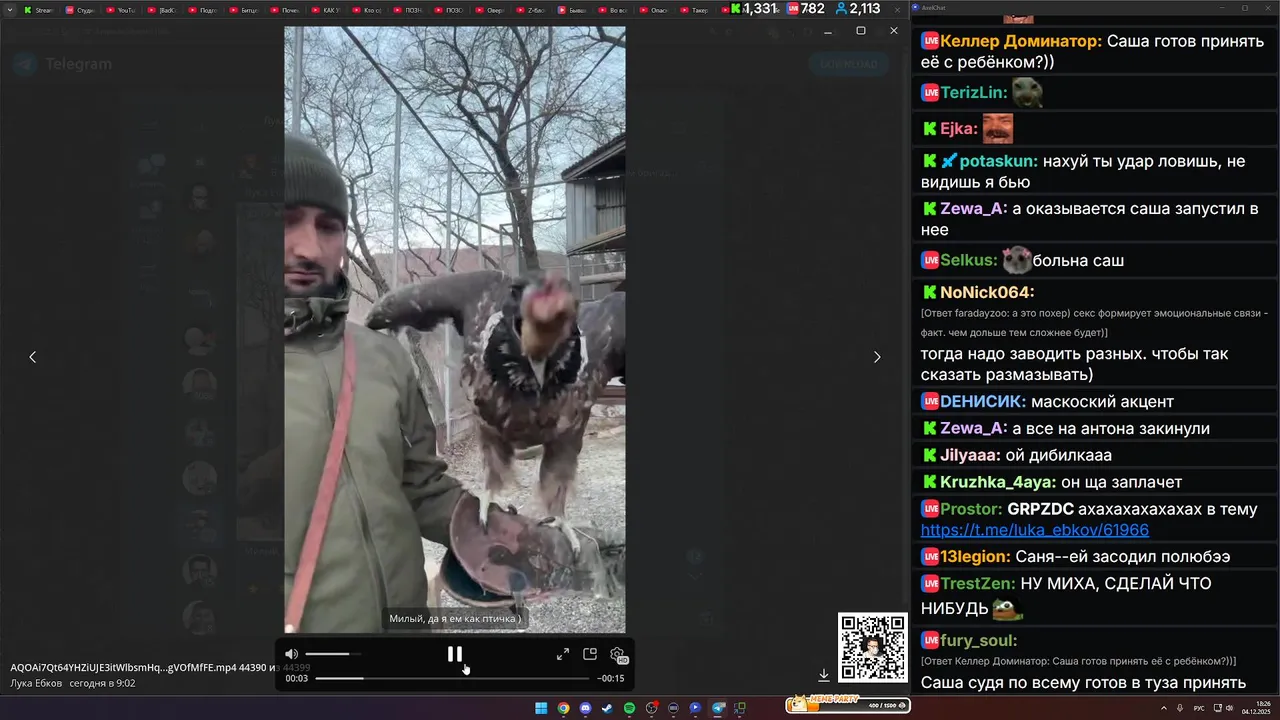
Task: Click username 13legion in chat
Action: (x=975, y=557)
